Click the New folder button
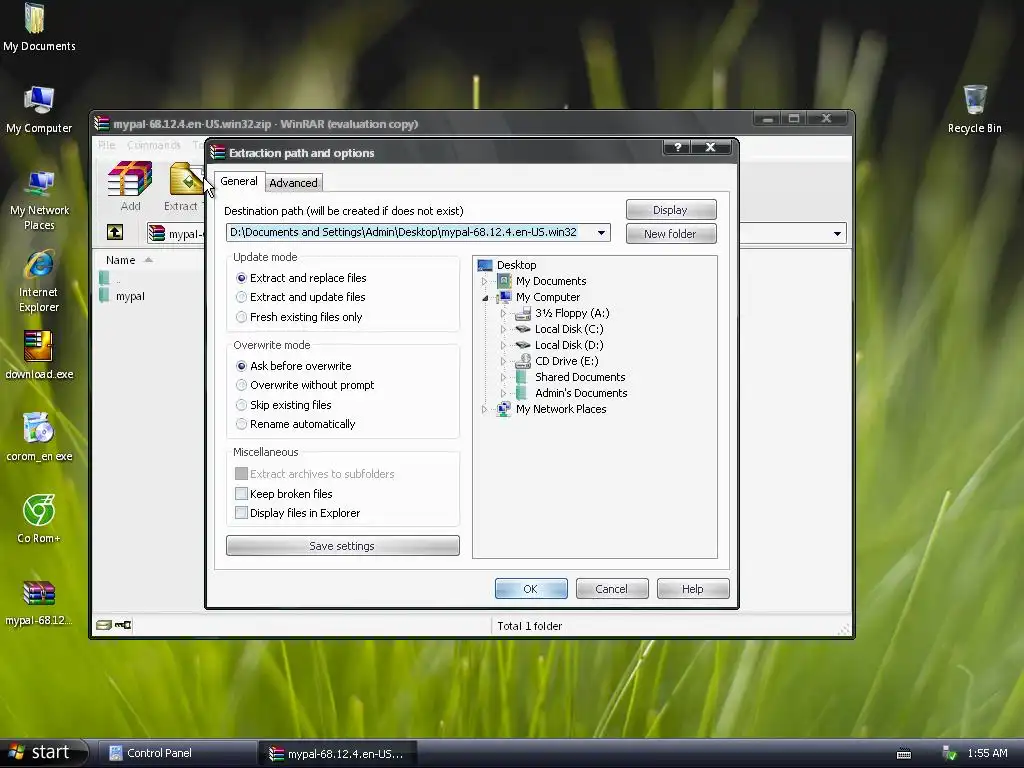Image resolution: width=1024 pixels, height=768 pixels. [671, 234]
